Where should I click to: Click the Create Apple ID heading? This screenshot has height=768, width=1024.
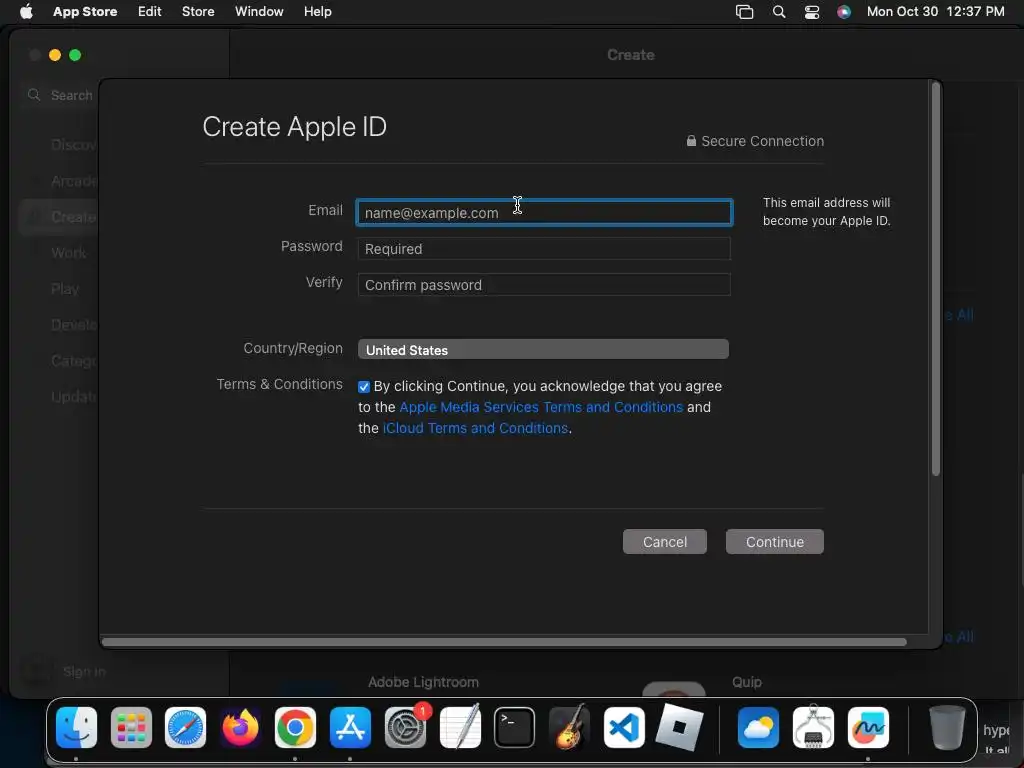click(x=295, y=127)
